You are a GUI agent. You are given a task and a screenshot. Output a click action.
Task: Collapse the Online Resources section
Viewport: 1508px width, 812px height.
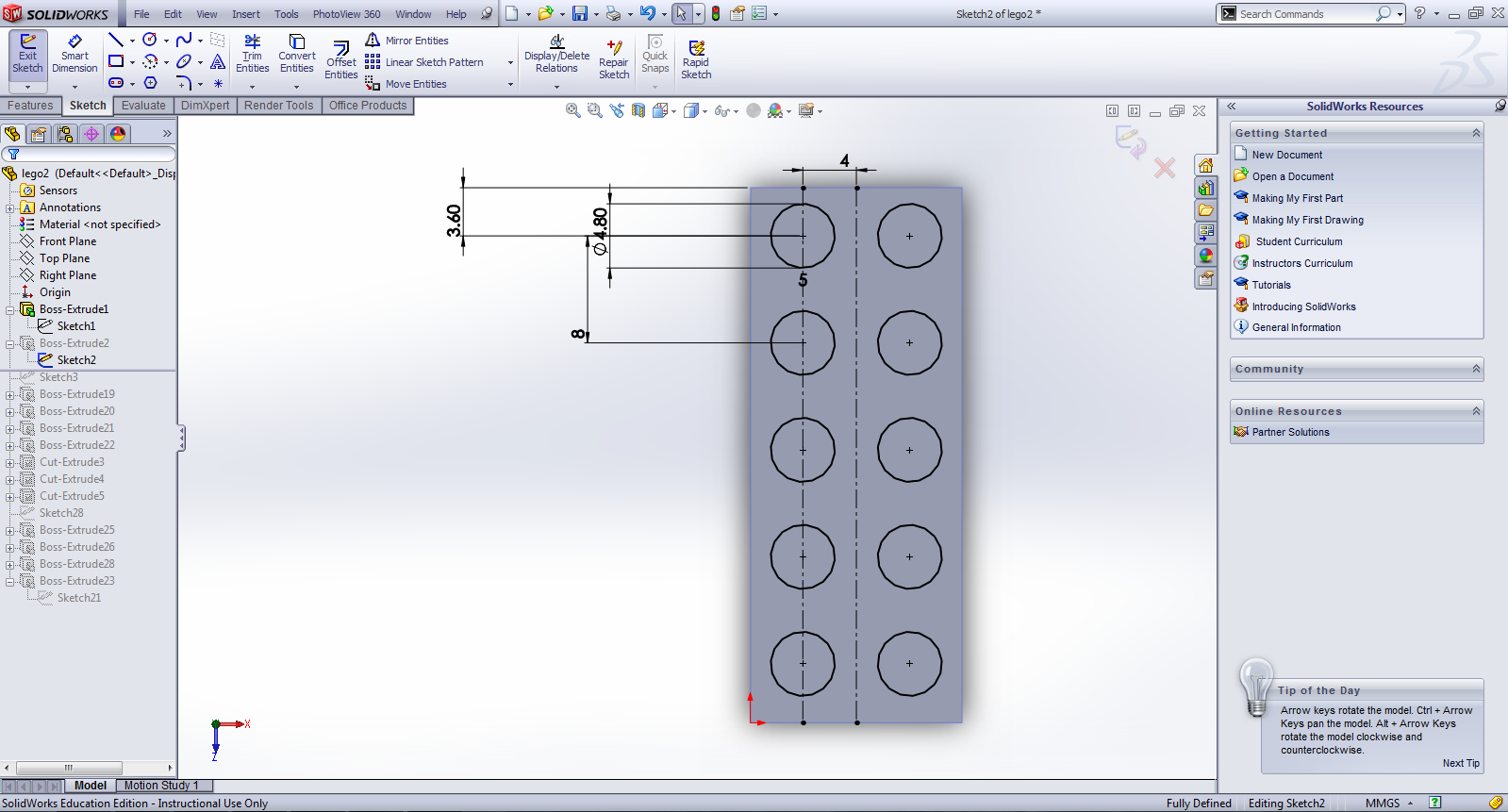(1476, 411)
